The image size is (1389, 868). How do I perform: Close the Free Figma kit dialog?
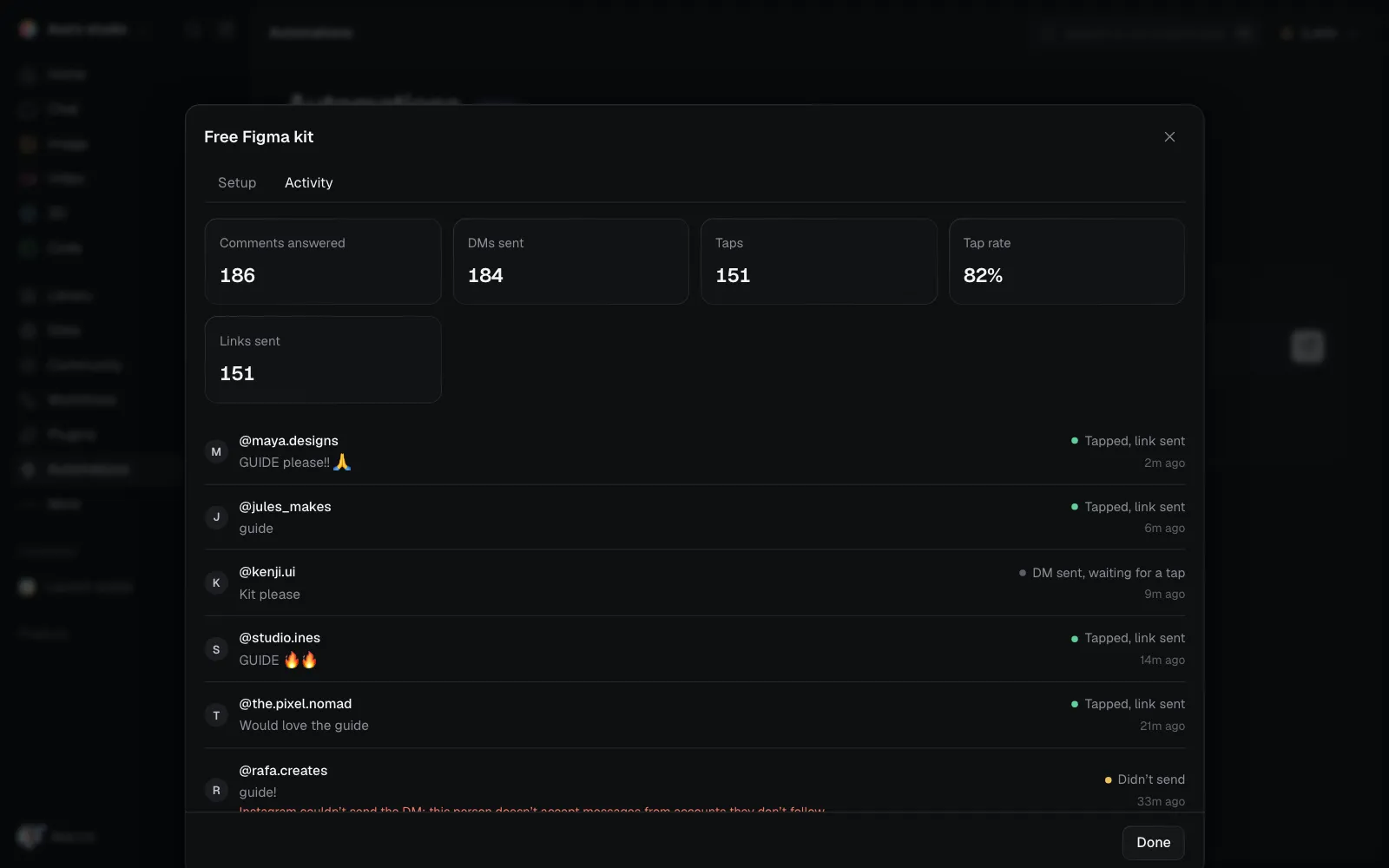[x=1169, y=137]
